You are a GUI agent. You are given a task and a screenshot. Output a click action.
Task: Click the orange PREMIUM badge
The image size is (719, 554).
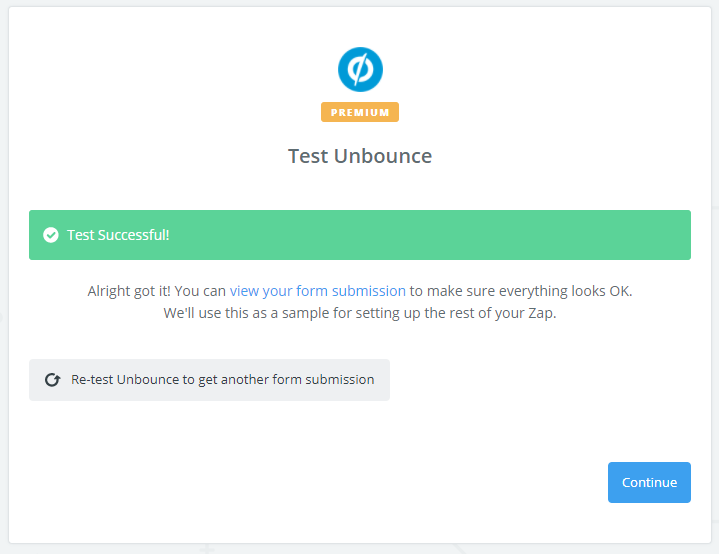360,112
